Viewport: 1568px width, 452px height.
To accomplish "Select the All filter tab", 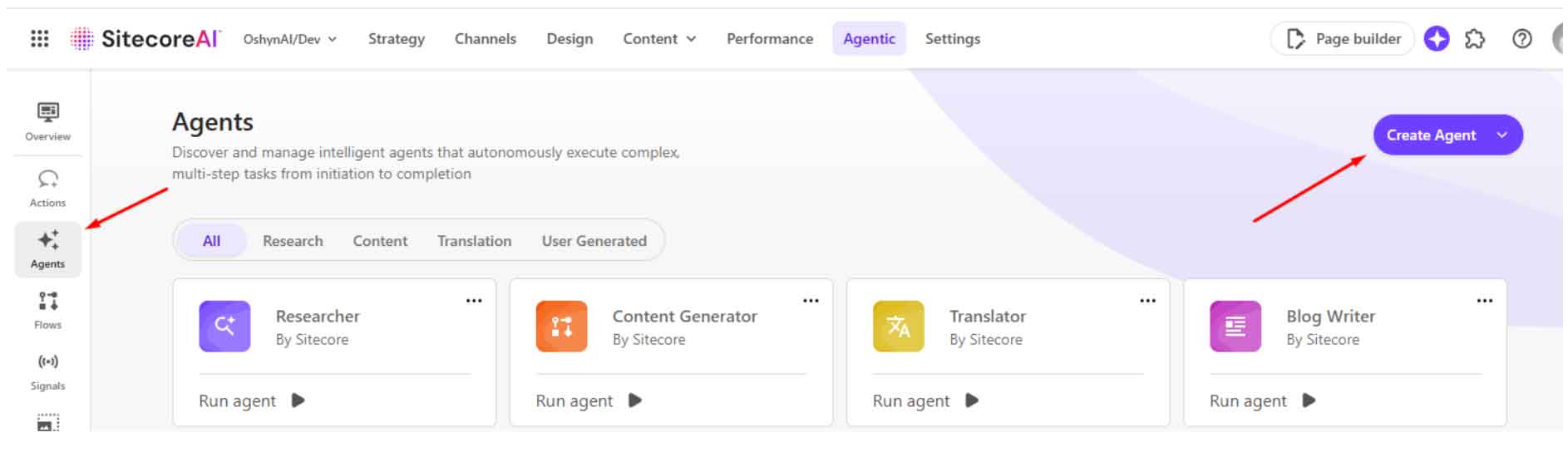I will [212, 241].
